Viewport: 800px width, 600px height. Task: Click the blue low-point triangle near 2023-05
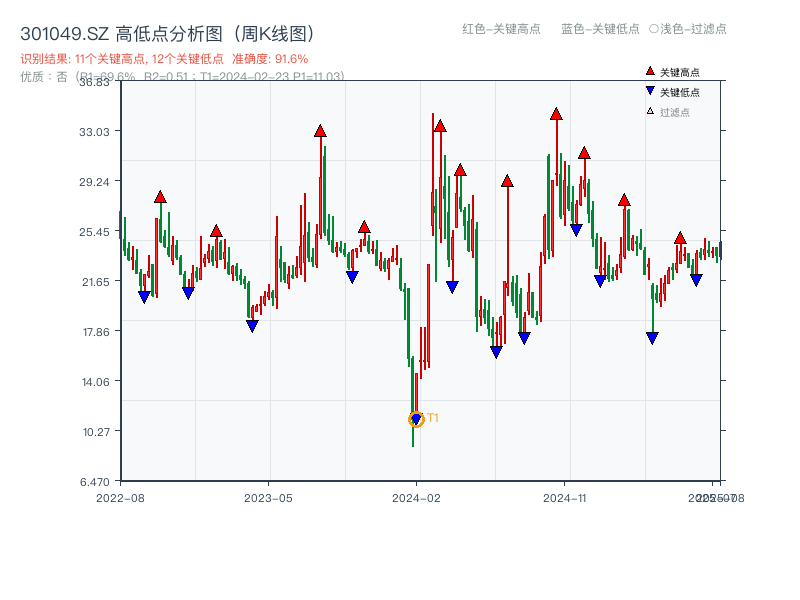251,325
